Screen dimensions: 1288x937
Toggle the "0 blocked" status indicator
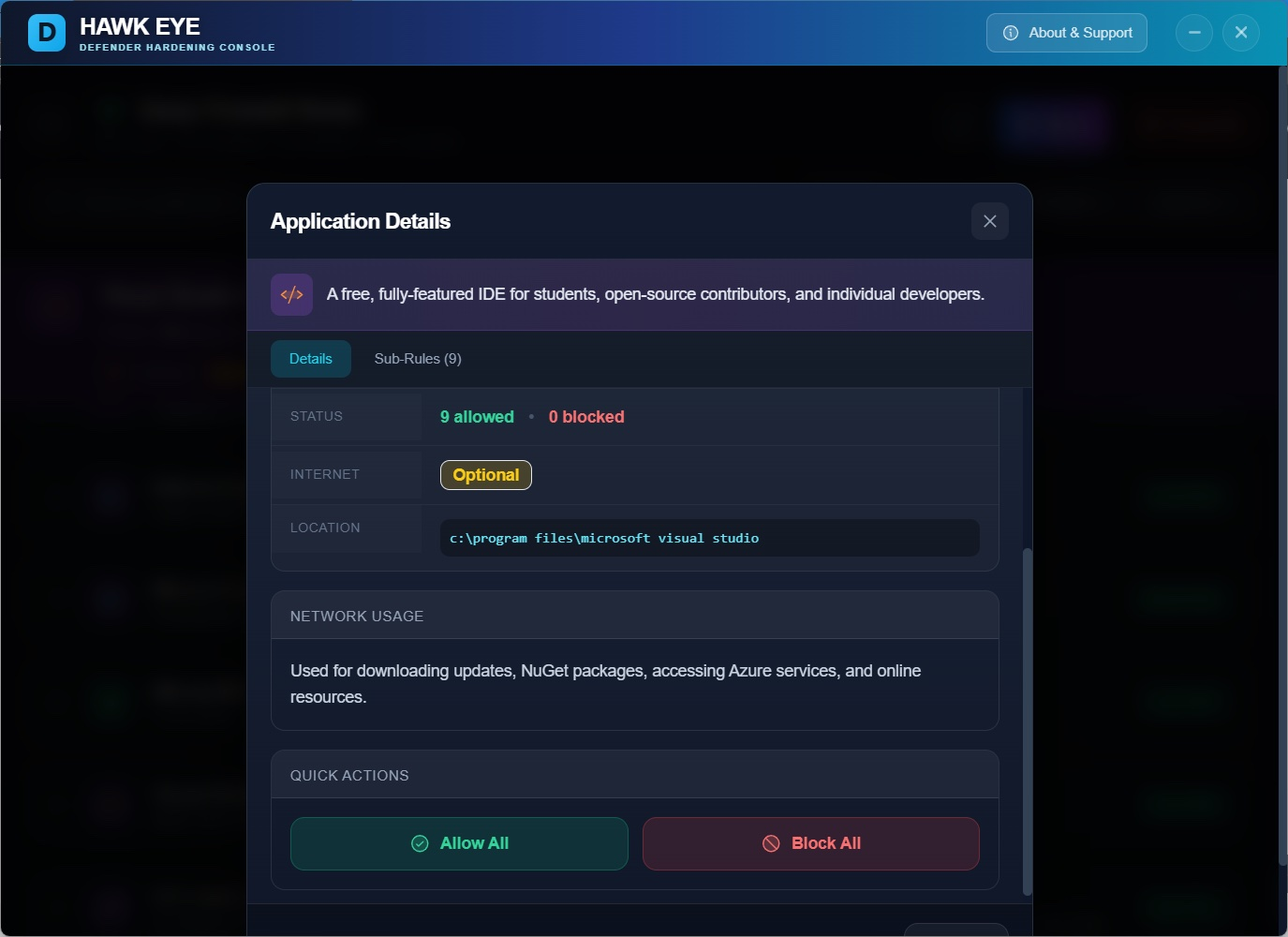point(586,416)
